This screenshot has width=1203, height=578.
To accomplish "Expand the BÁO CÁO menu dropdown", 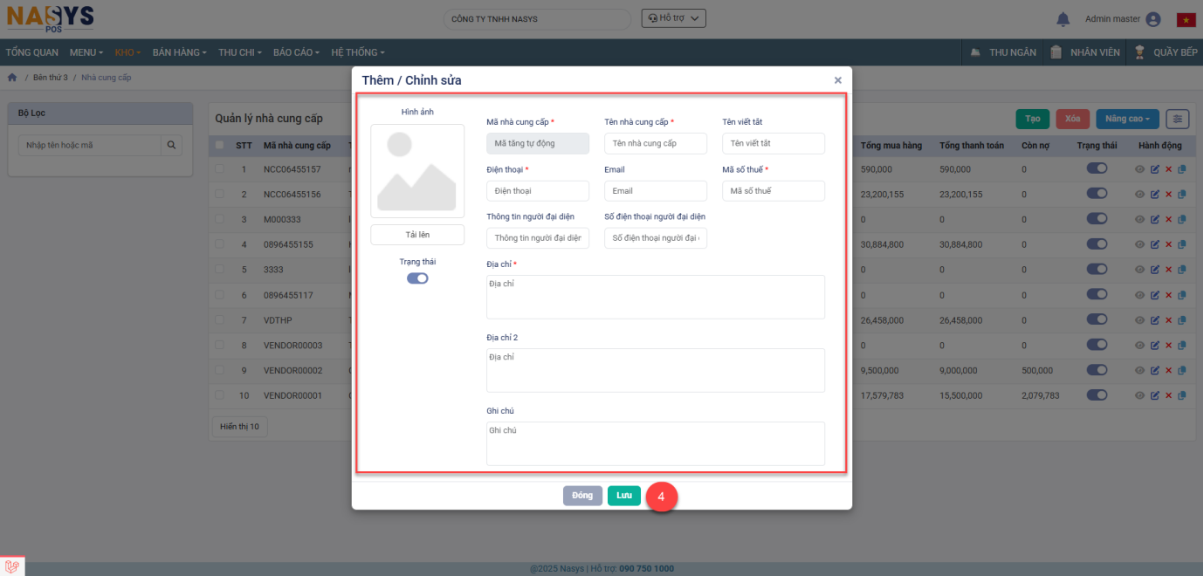I will [298, 52].
